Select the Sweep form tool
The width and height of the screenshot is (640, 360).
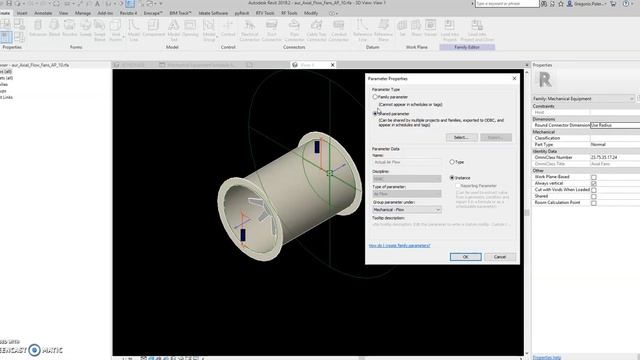pyautogui.click(x=85, y=29)
